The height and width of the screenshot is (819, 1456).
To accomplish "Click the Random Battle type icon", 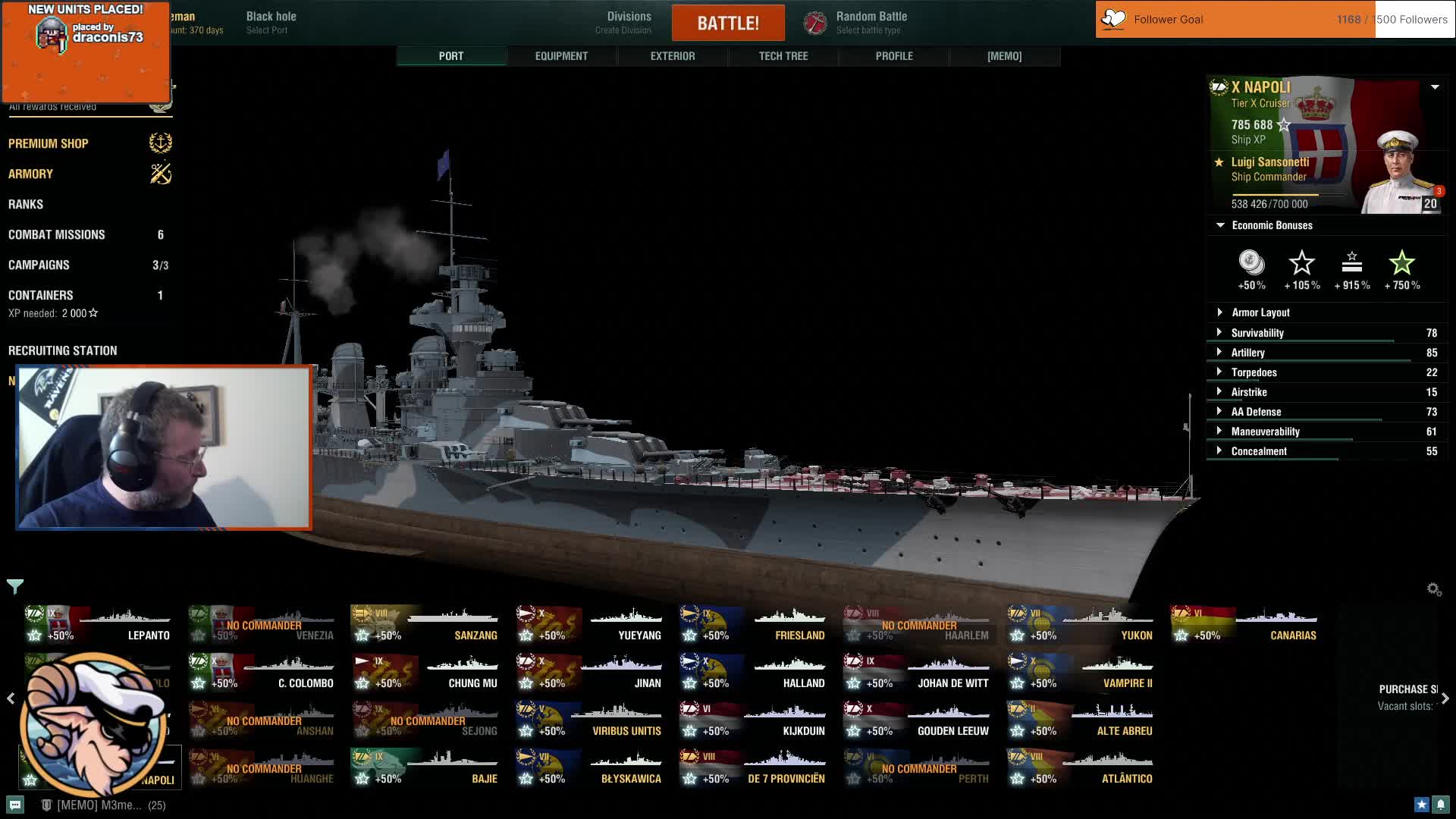I will (815, 23).
